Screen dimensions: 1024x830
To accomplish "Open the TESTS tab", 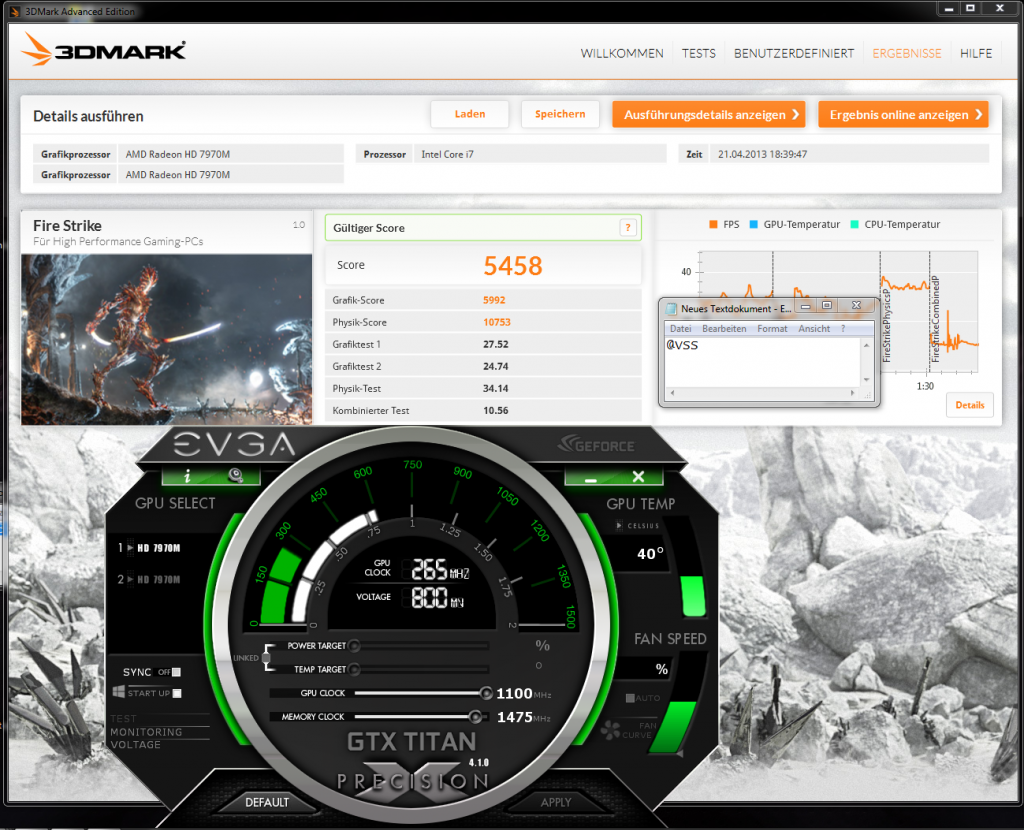I will click(699, 54).
